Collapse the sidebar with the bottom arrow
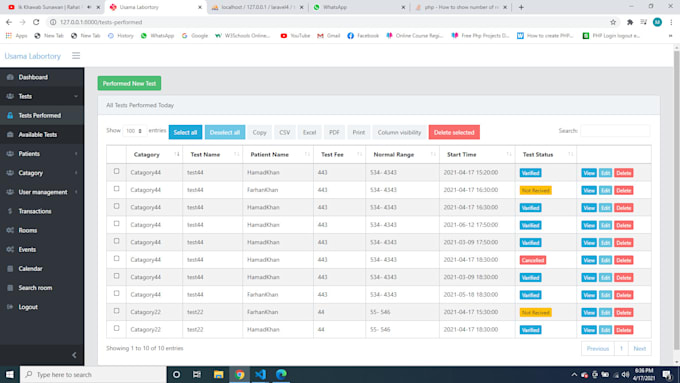The height and width of the screenshot is (383, 680). click(74, 355)
